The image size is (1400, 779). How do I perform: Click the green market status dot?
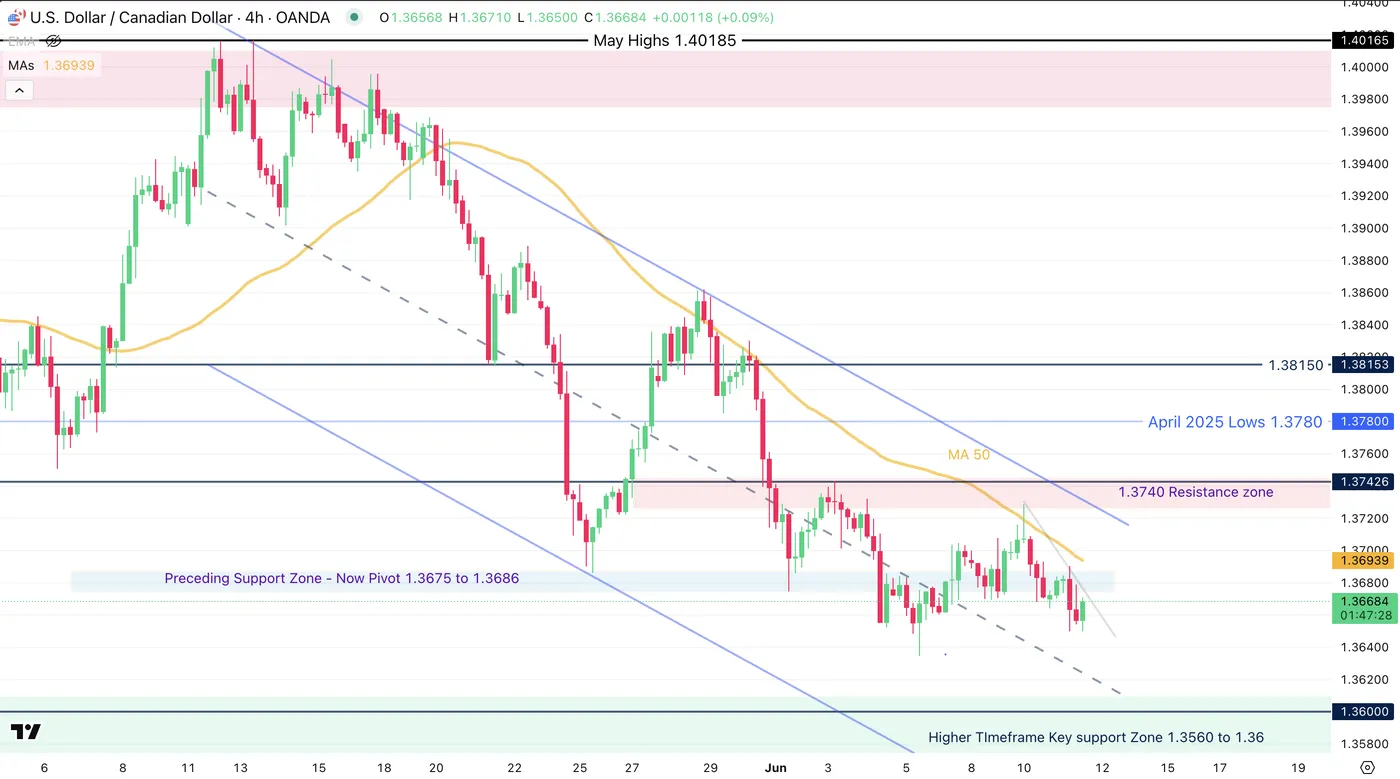click(x=354, y=18)
